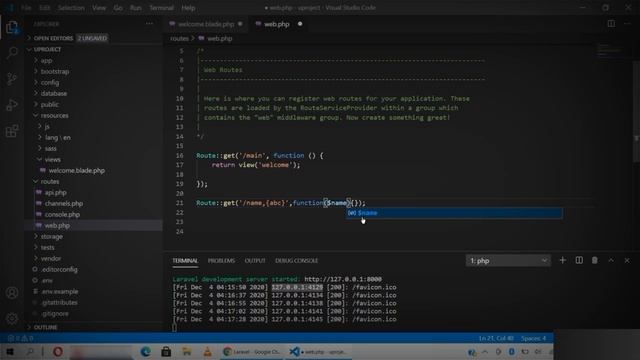Open the Selection menu
The width and height of the screenshot is (640, 360).
pyautogui.click(x=71, y=7)
